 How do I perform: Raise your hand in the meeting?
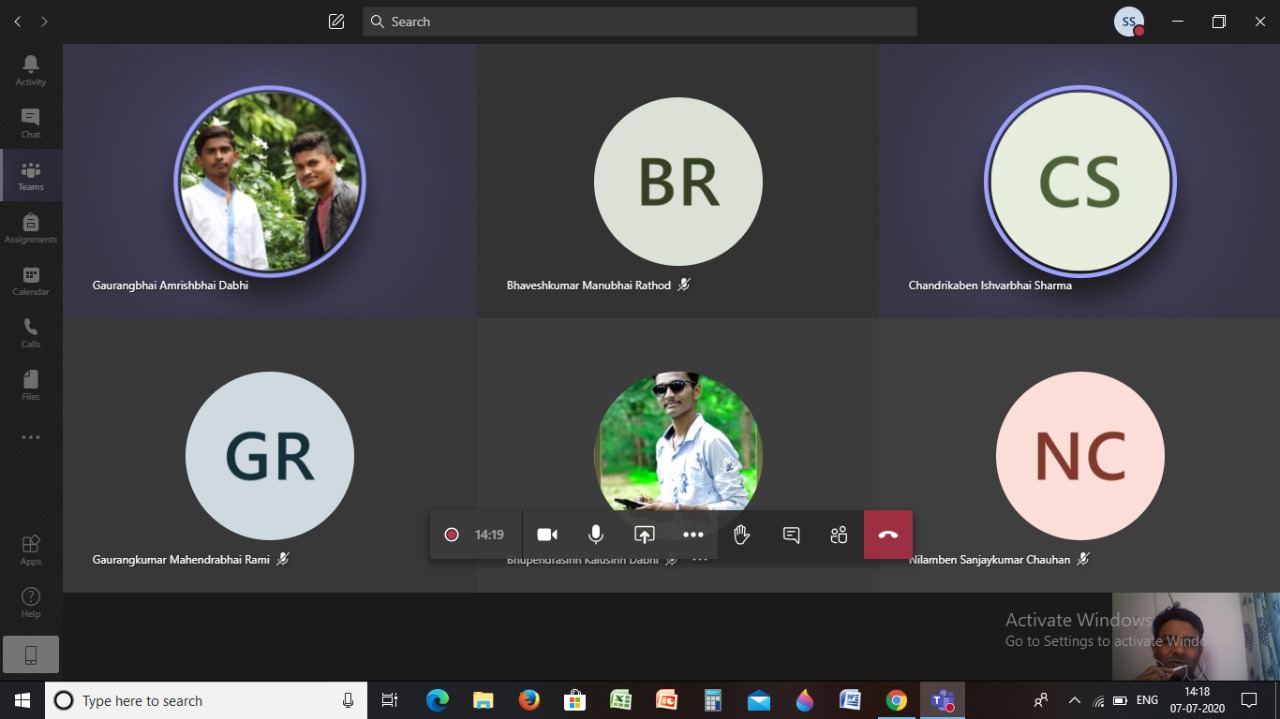(x=741, y=535)
